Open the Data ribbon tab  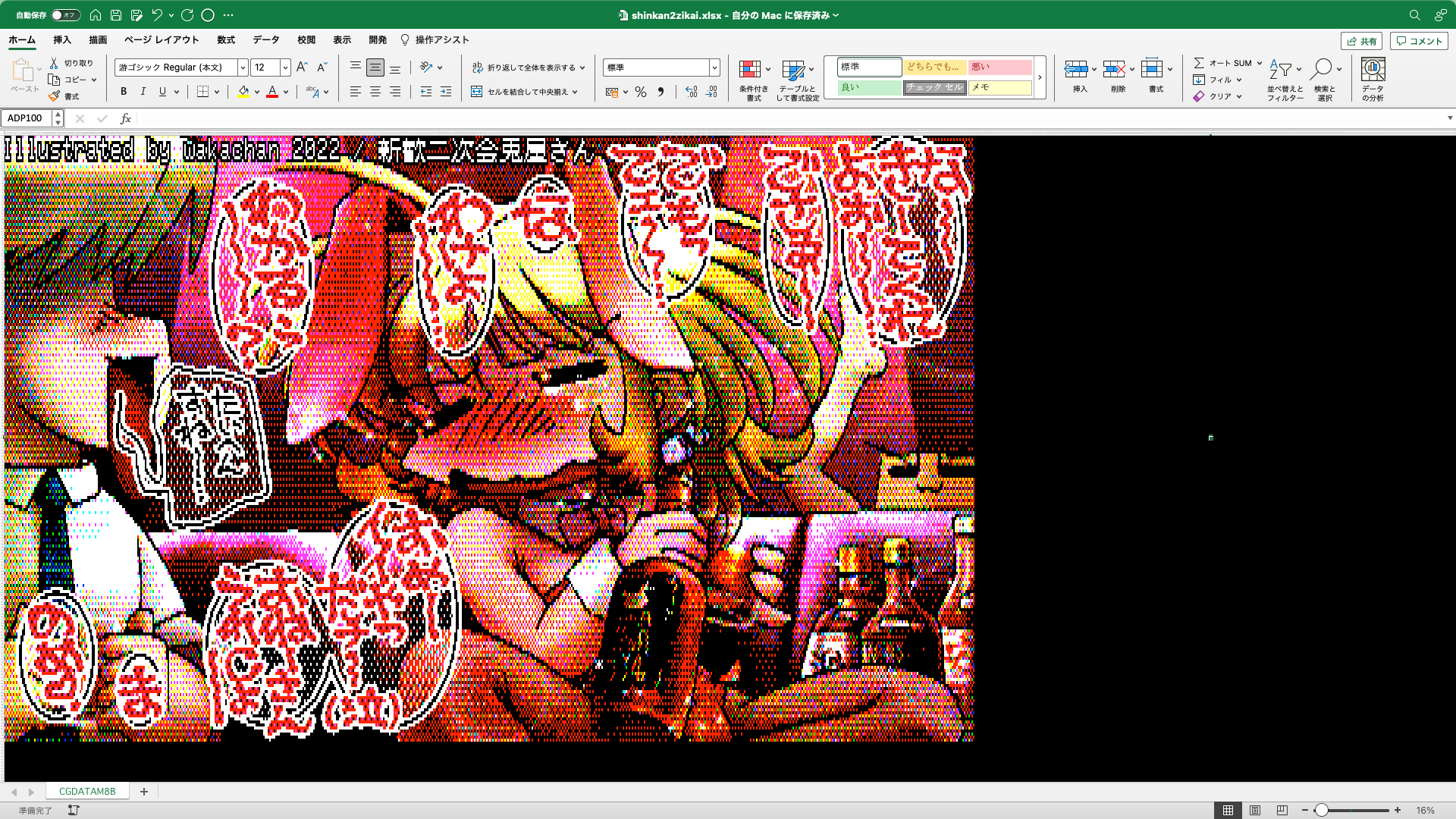point(266,39)
